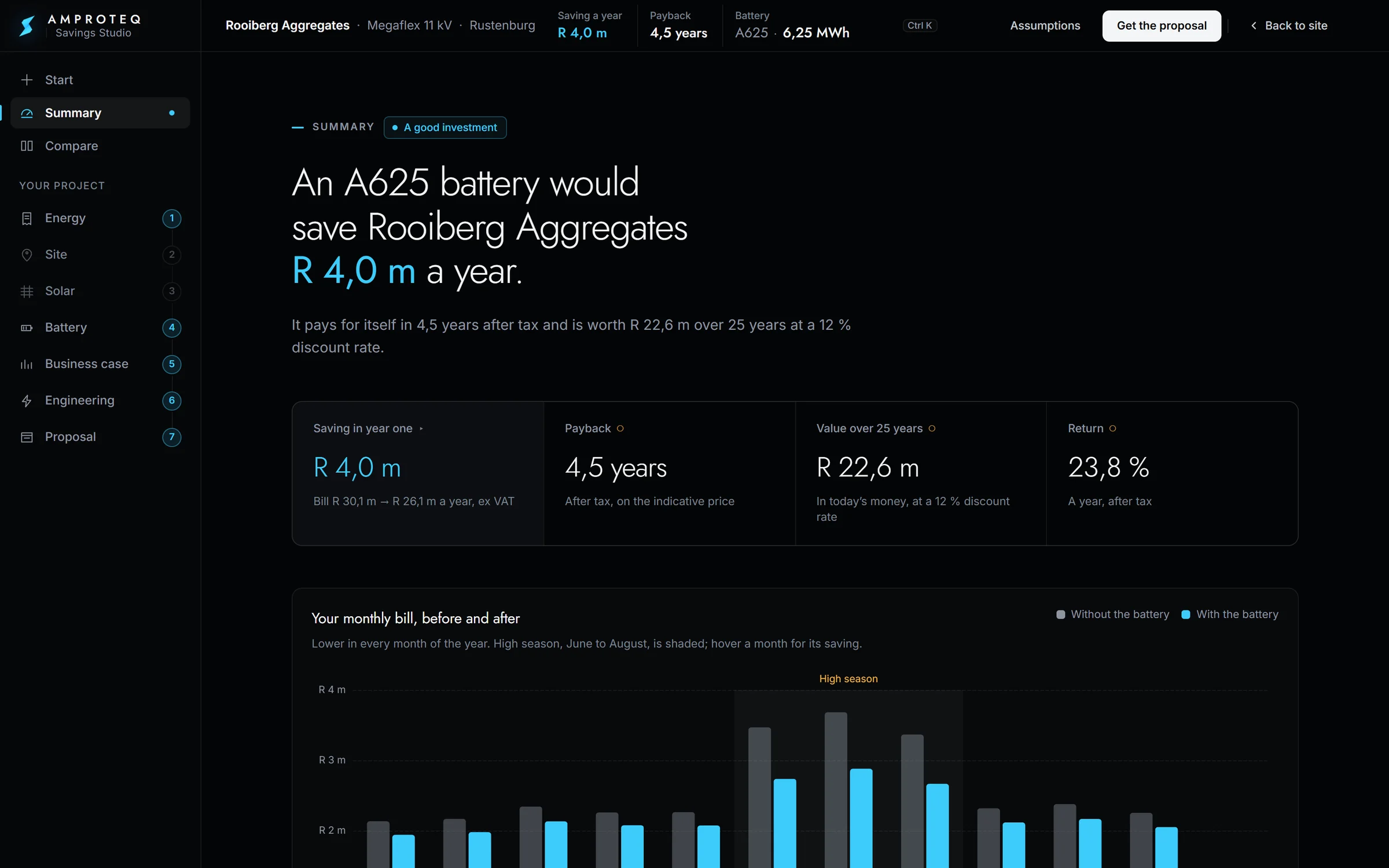Viewport: 1389px width, 868px height.
Task: Click the R 4,0 m saving card value
Action: [x=357, y=468]
